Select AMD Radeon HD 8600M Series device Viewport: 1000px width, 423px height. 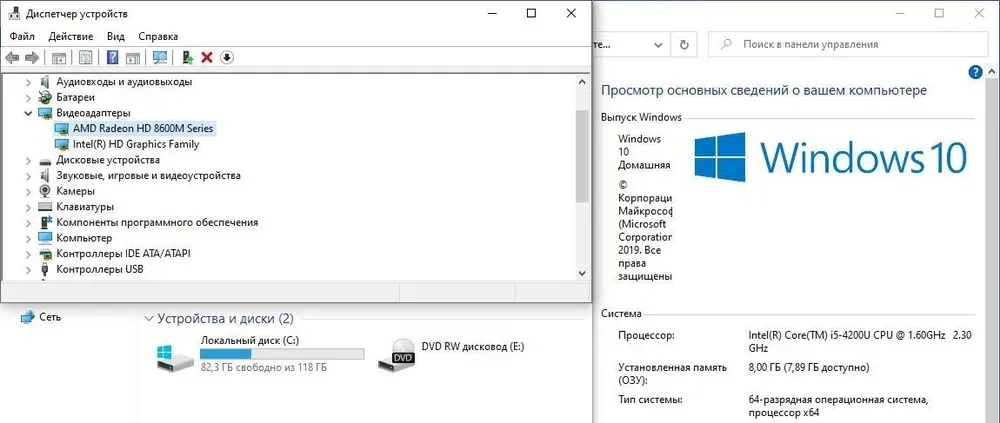pyautogui.click(x=143, y=129)
